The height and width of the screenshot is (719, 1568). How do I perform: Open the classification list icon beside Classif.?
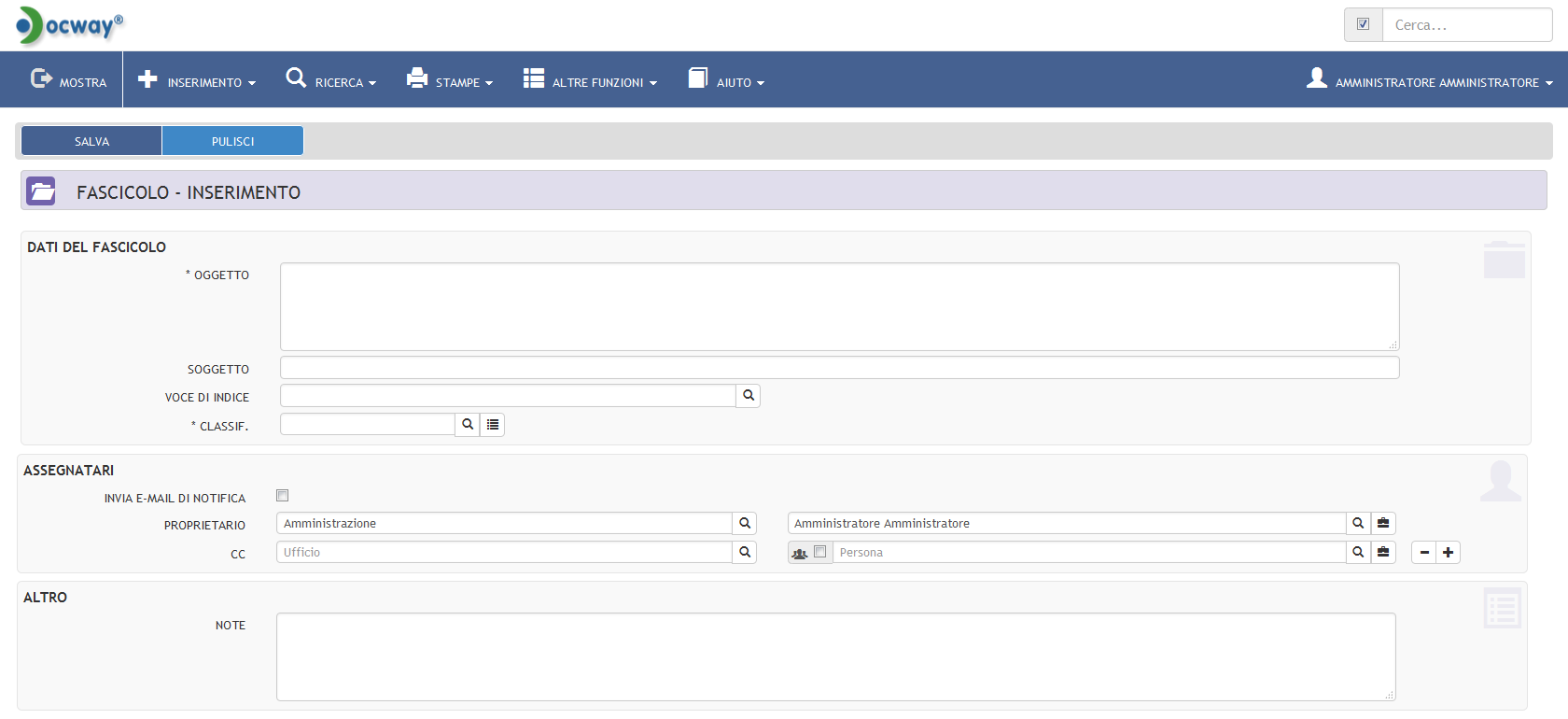coord(493,425)
